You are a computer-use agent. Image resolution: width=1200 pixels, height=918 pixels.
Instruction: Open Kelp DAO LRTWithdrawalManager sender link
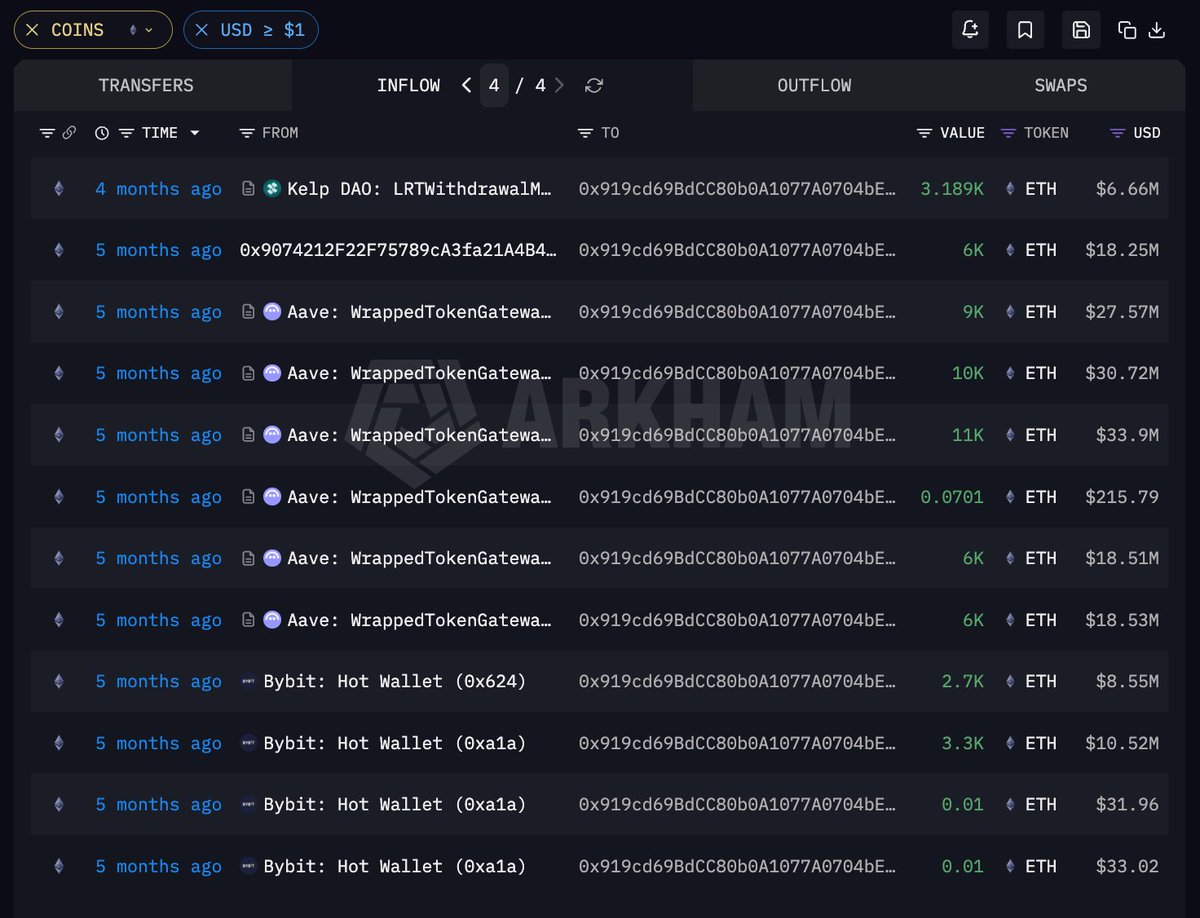pyautogui.click(x=419, y=189)
